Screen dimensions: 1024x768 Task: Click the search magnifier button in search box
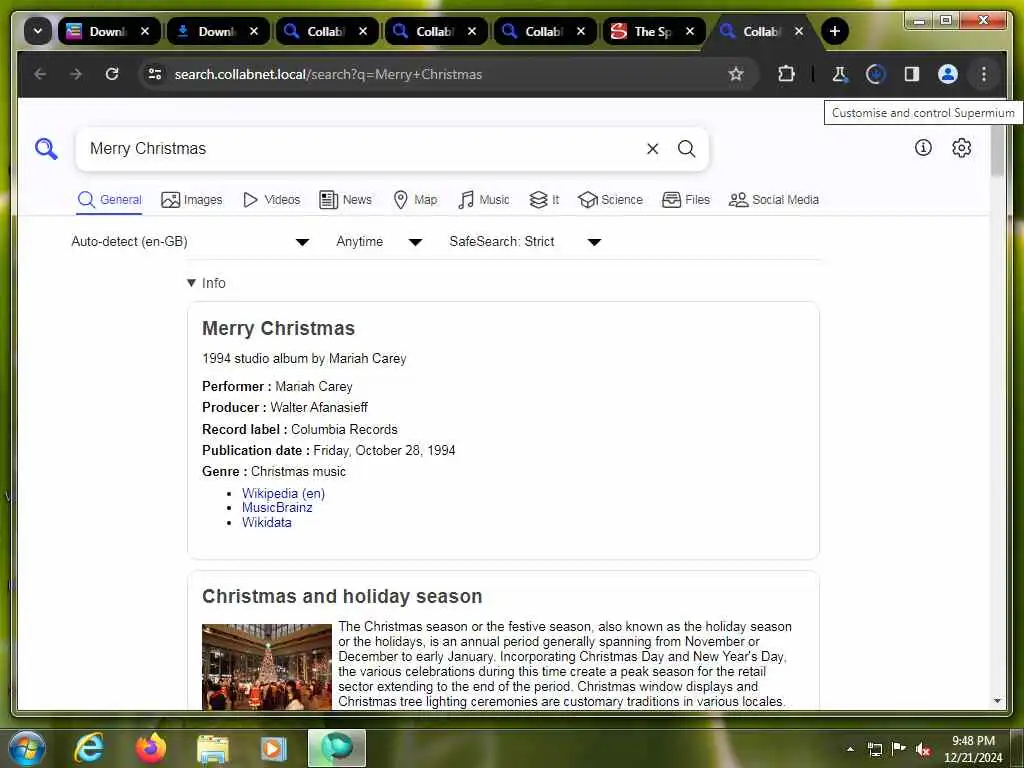[686, 149]
